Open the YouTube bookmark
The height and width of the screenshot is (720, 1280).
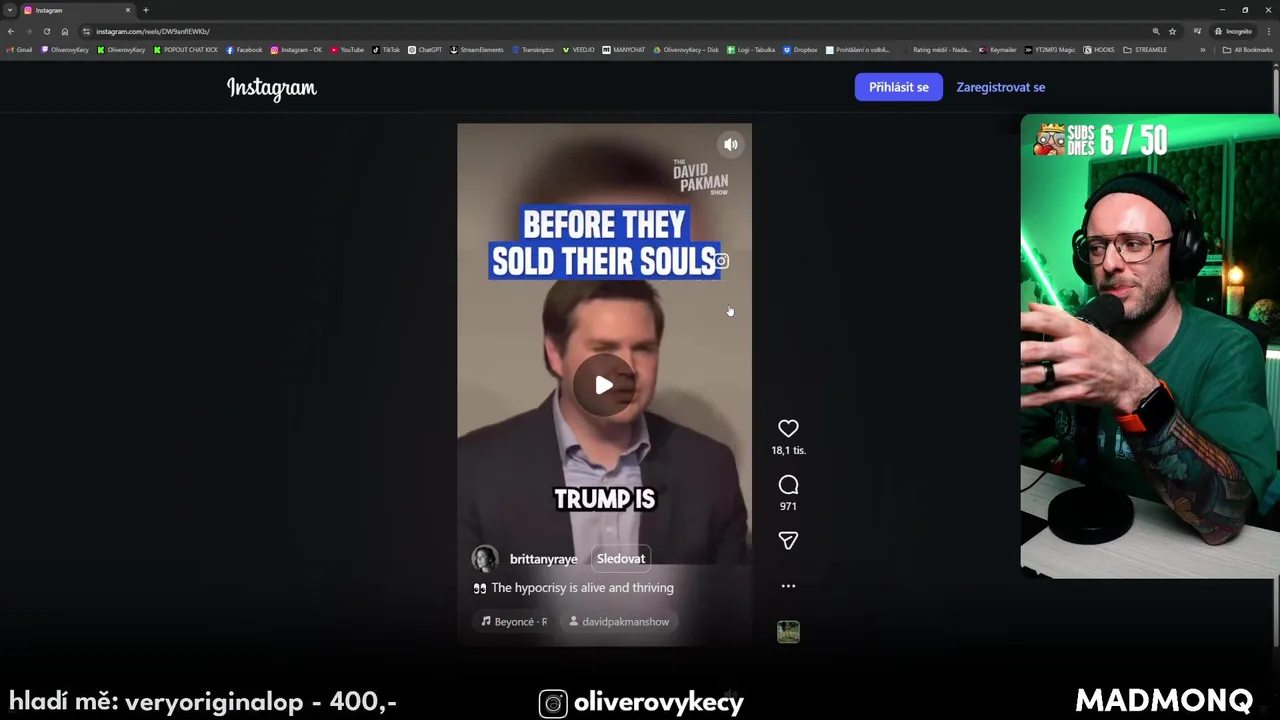pyautogui.click(x=347, y=50)
